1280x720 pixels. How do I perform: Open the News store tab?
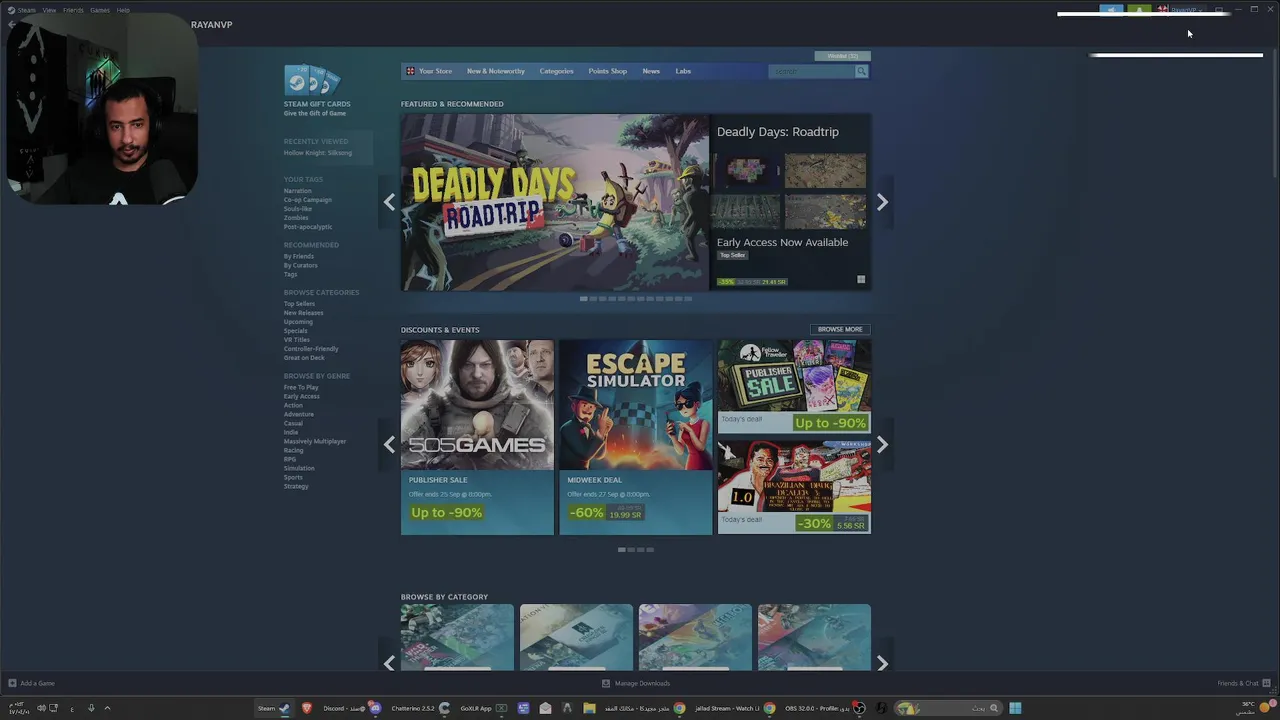(x=651, y=71)
